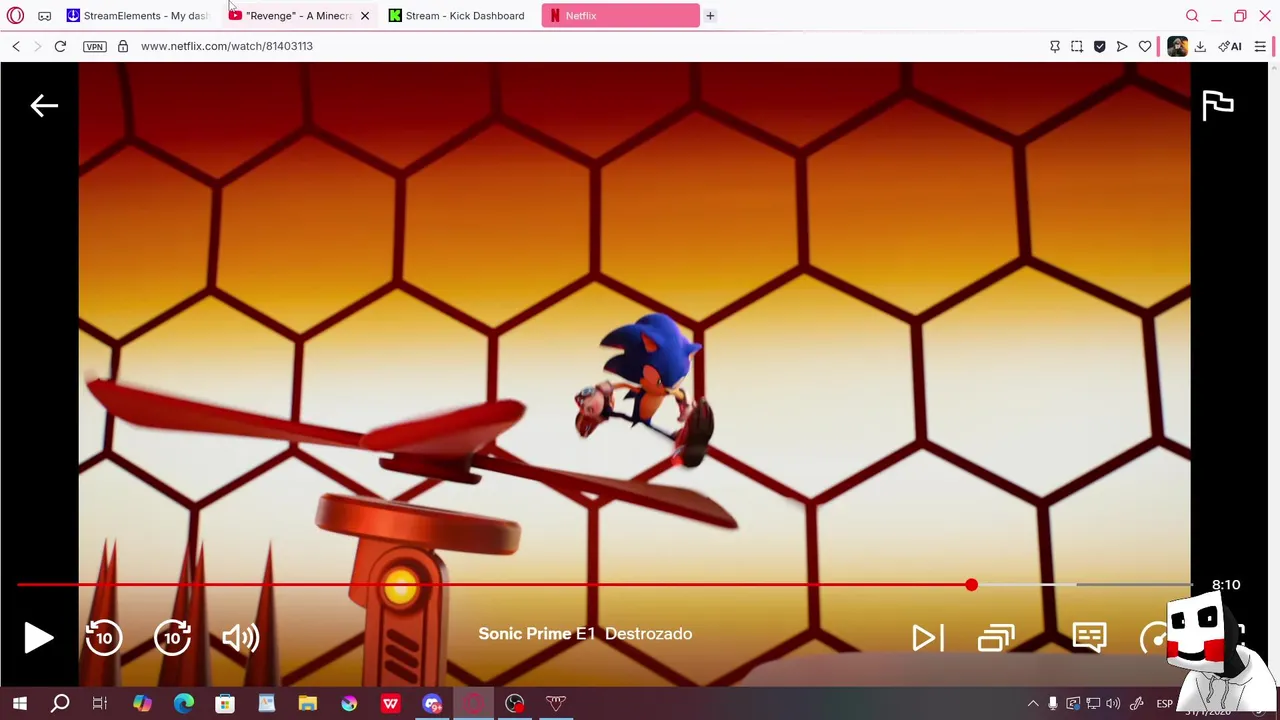Image resolution: width=1280 pixels, height=720 pixels.
Task: Click the microphone tray icon
Action: (1053, 704)
